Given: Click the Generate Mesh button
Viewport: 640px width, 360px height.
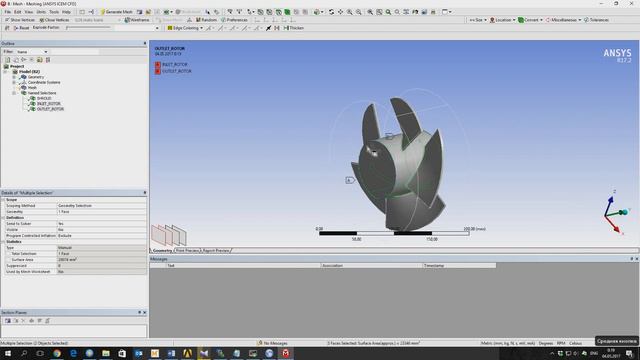Looking at the screenshot, I should pyautogui.click(x=116, y=12).
